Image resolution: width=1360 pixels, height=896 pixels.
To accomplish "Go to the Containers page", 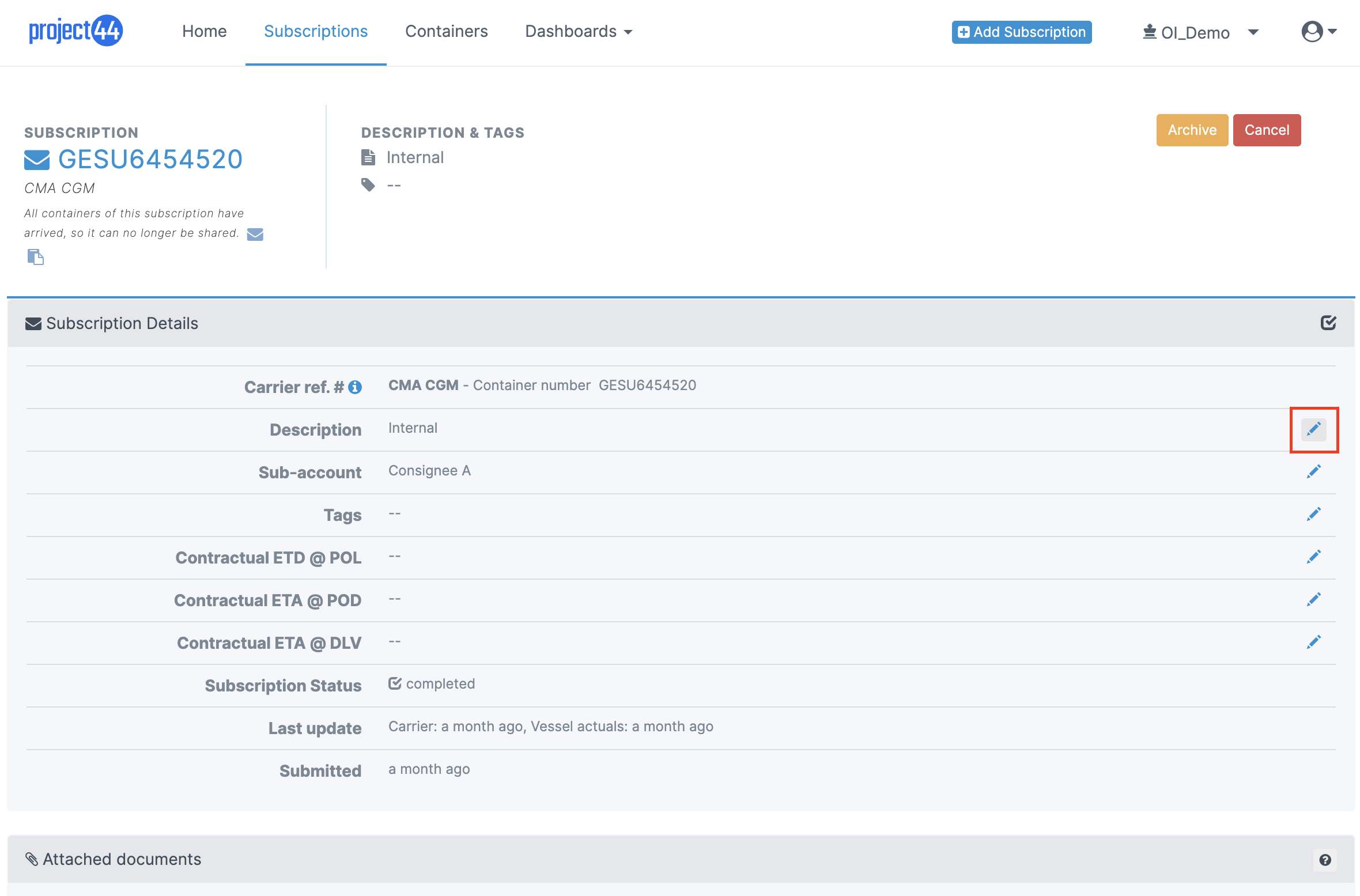I will click(x=447, y=31).
